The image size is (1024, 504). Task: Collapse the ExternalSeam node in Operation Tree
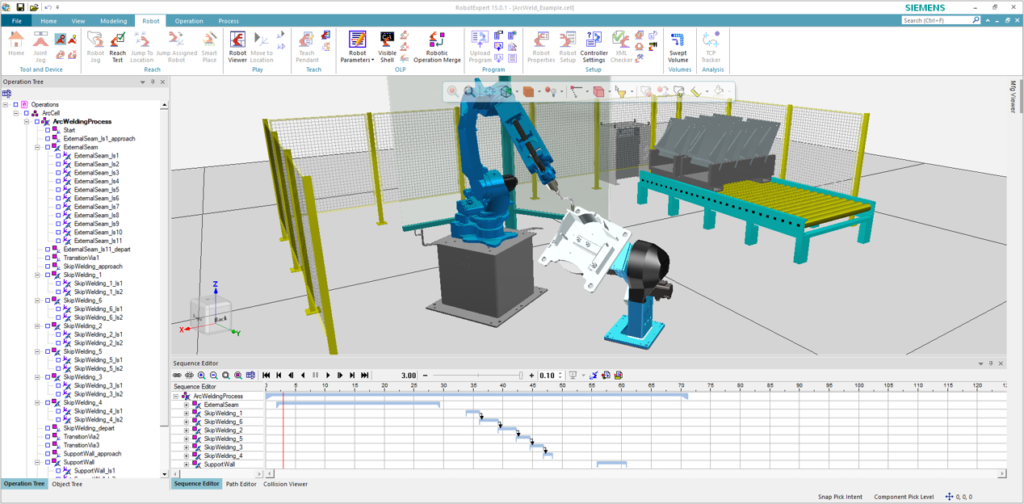[38, 147]
